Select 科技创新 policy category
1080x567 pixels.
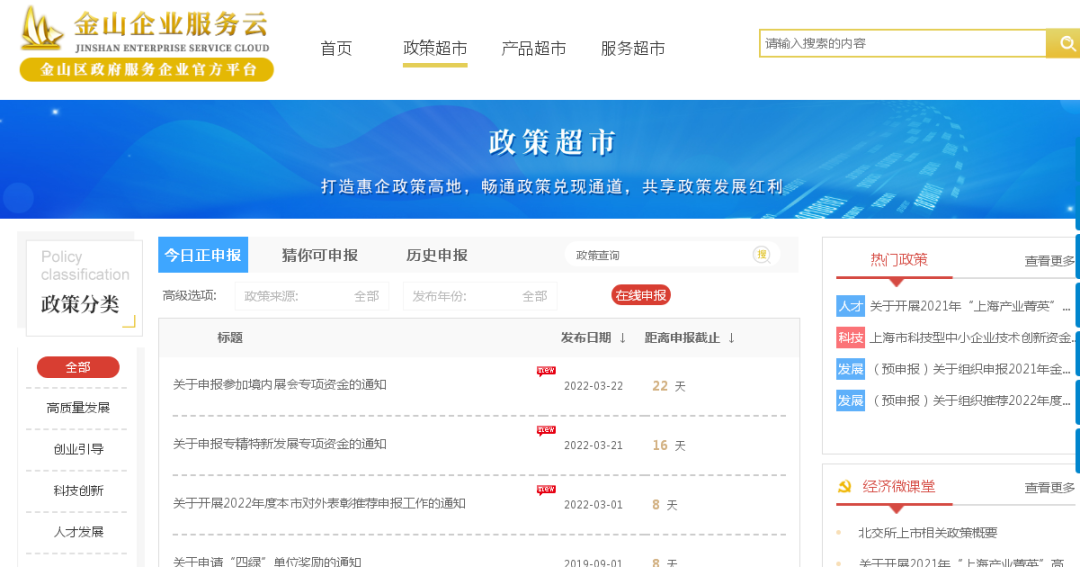click(x=78, y=490)
